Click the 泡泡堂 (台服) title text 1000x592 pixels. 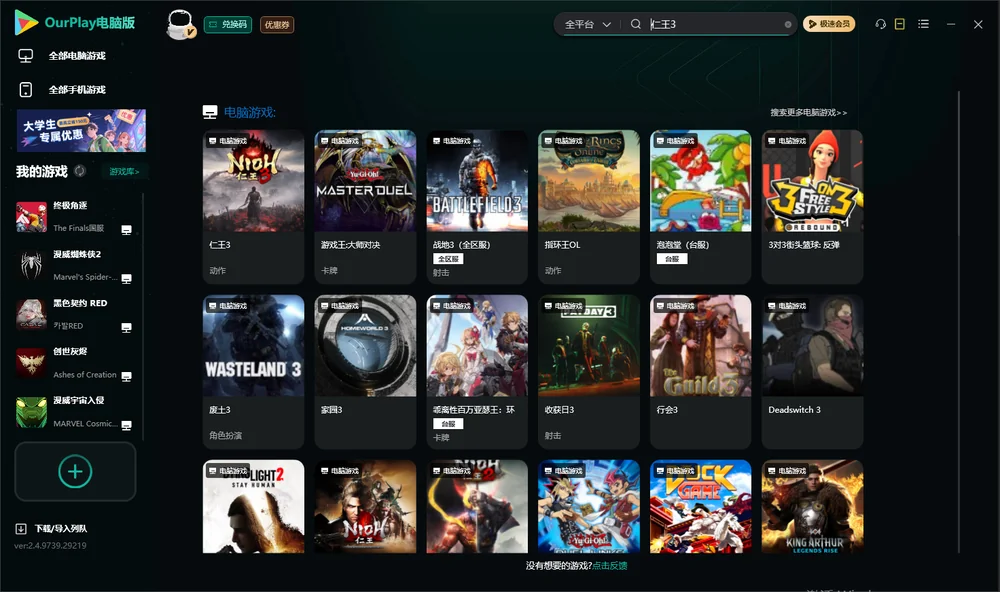coord(682,245)
